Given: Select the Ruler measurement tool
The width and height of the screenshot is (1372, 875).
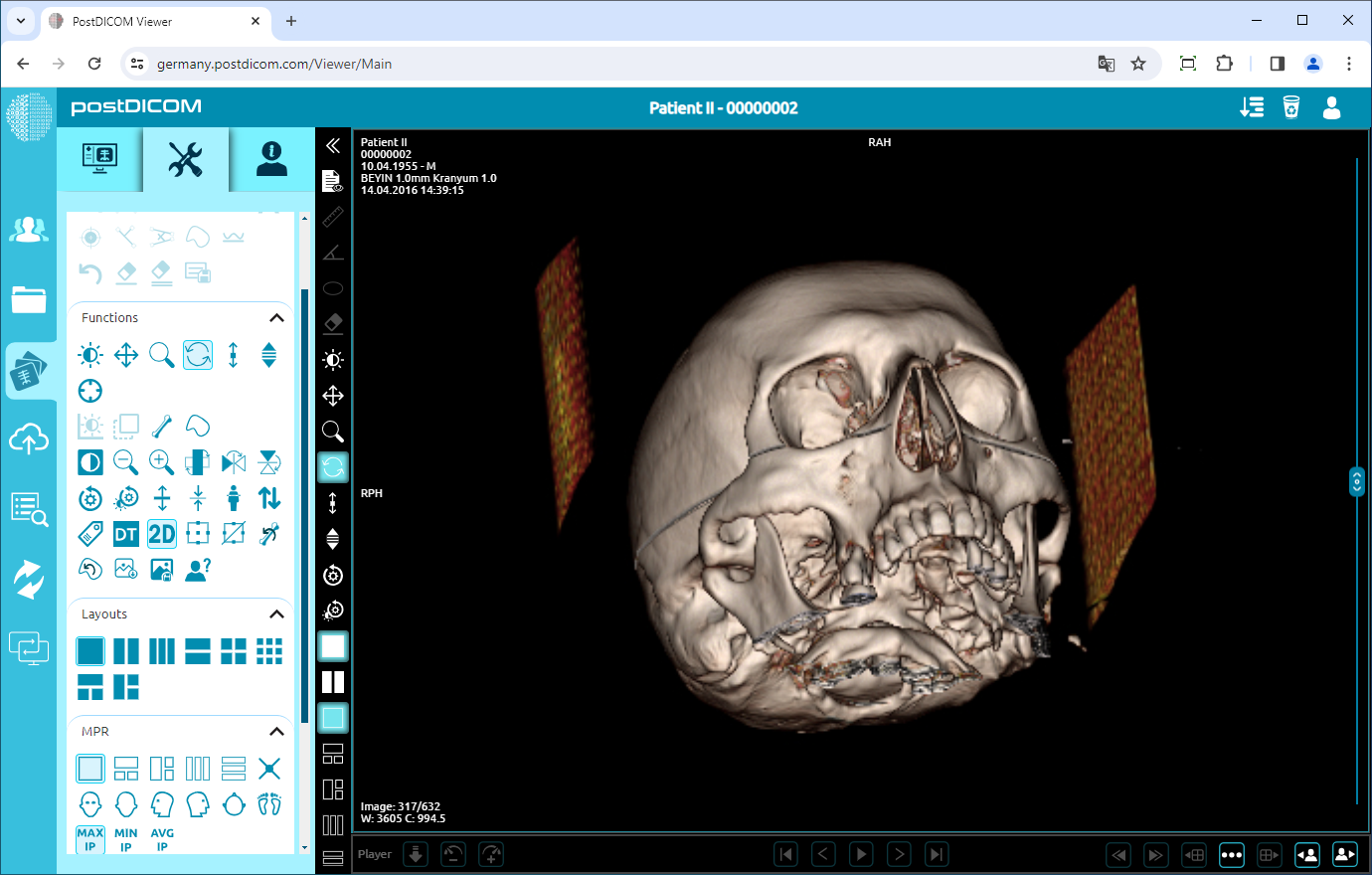Looking at the screenshot, I should tap(333, 217).
